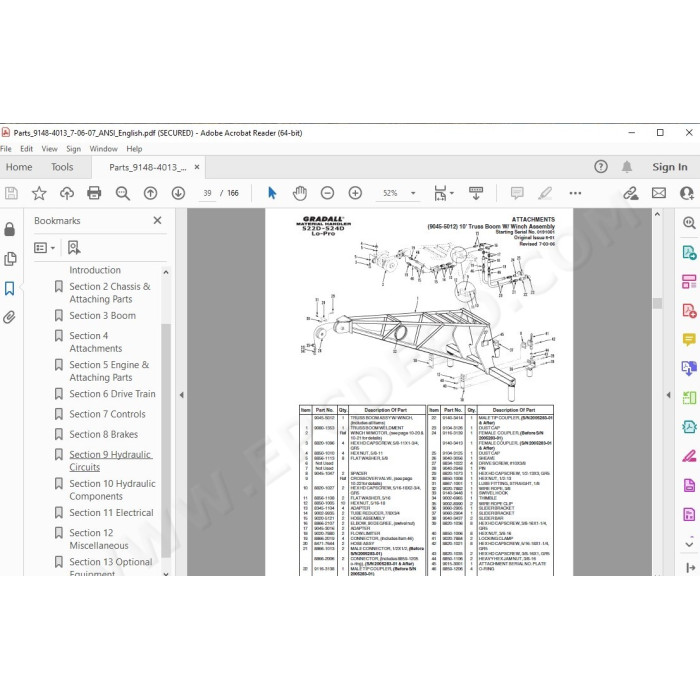Open Fill and Sign tool

pos(689,456)
